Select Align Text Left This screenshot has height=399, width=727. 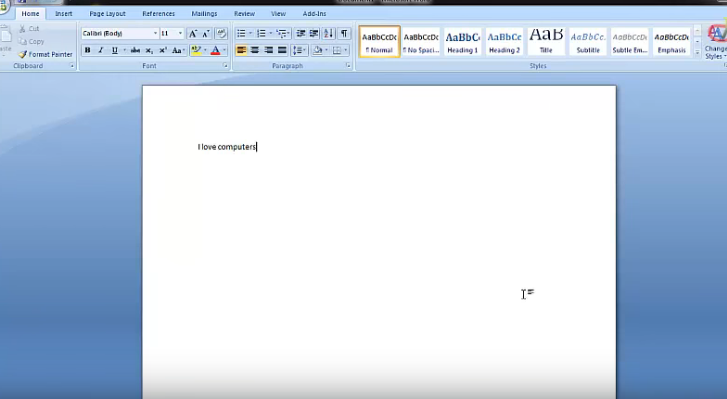241,50
